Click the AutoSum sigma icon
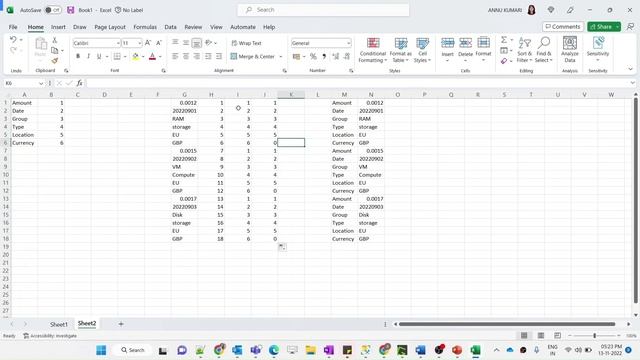Image resolution: width=640 pixels, height=360 pixels. pos(504,40)
